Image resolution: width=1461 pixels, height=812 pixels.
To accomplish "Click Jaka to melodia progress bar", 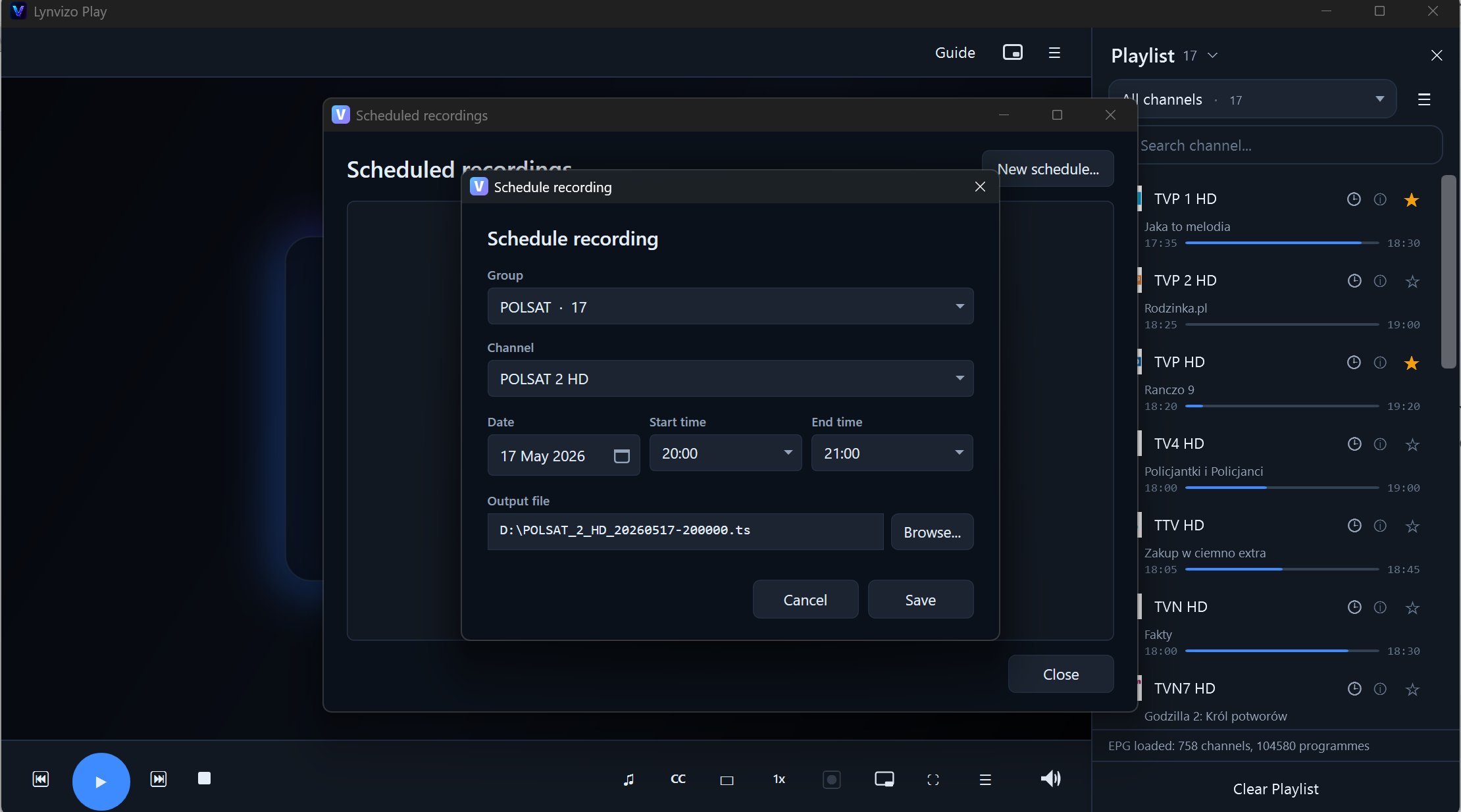I will [1282, 243].
